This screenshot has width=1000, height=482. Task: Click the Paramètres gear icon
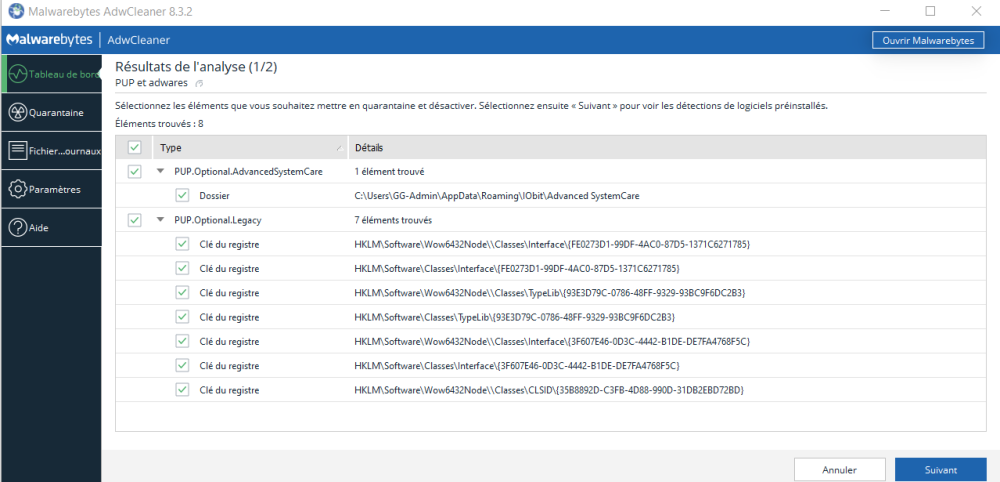(x=18, y=189)
